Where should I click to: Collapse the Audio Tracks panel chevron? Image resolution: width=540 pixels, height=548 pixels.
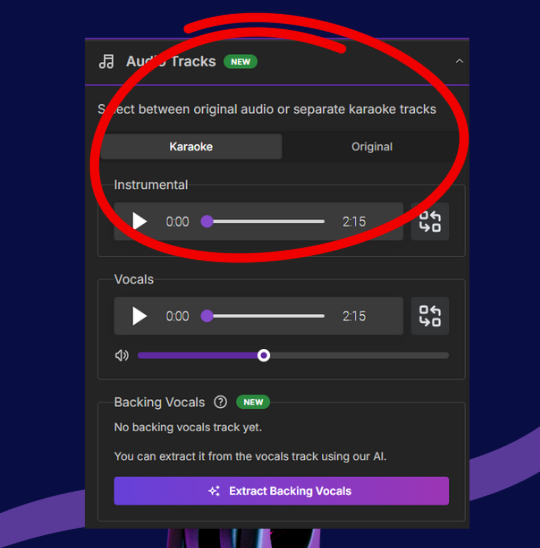coord(459,61)
